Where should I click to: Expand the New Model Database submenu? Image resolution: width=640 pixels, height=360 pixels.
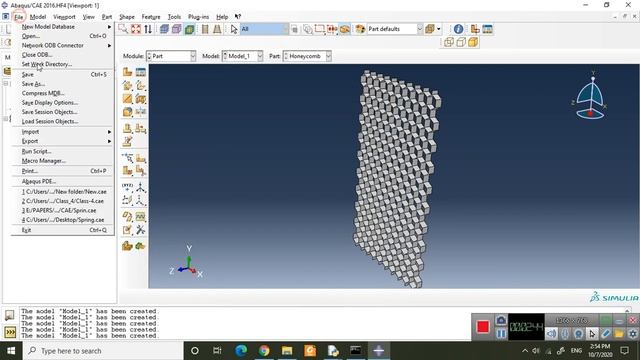tap(63, 27)
